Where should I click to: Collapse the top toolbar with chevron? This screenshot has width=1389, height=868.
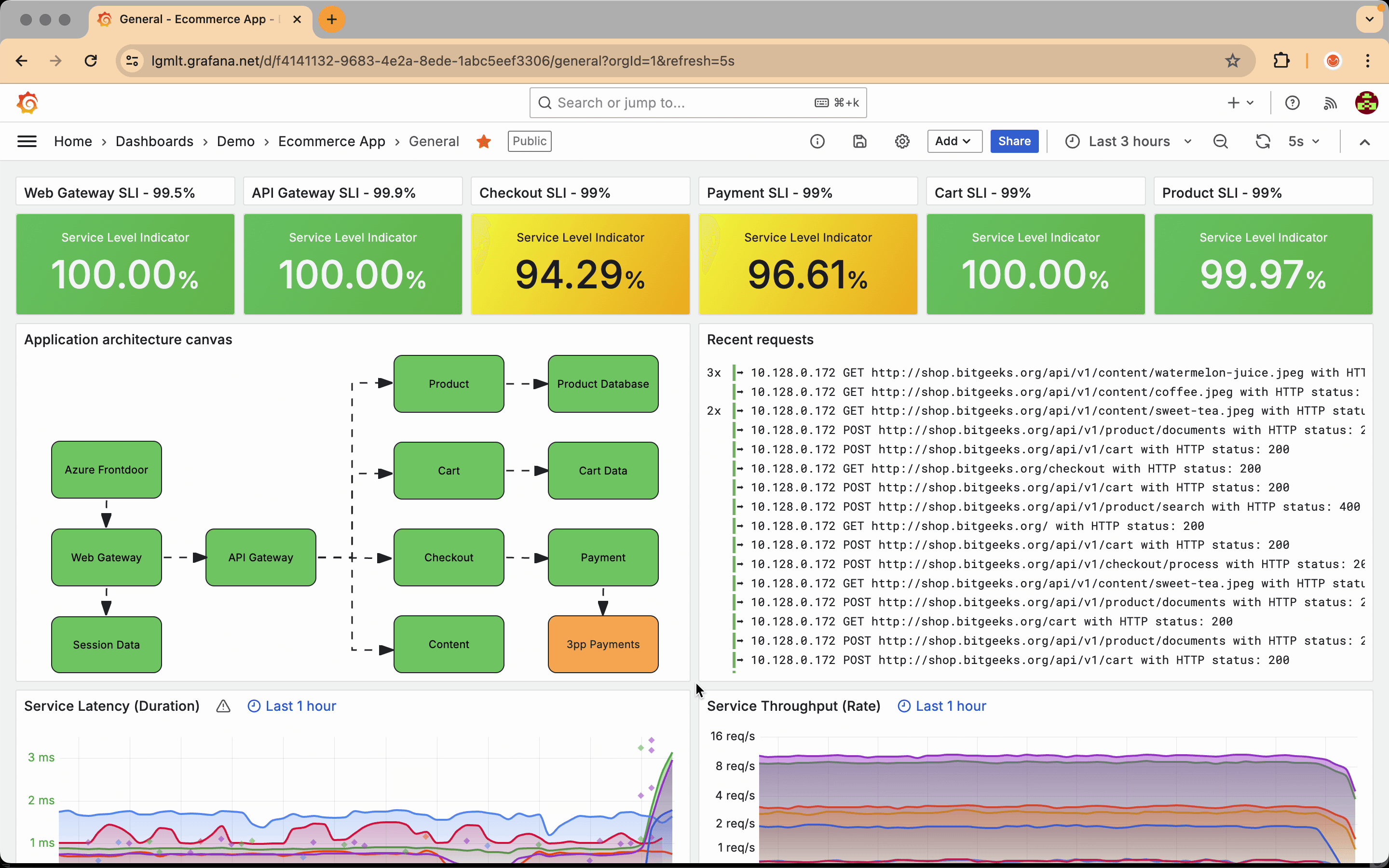tap(1364, 142)
